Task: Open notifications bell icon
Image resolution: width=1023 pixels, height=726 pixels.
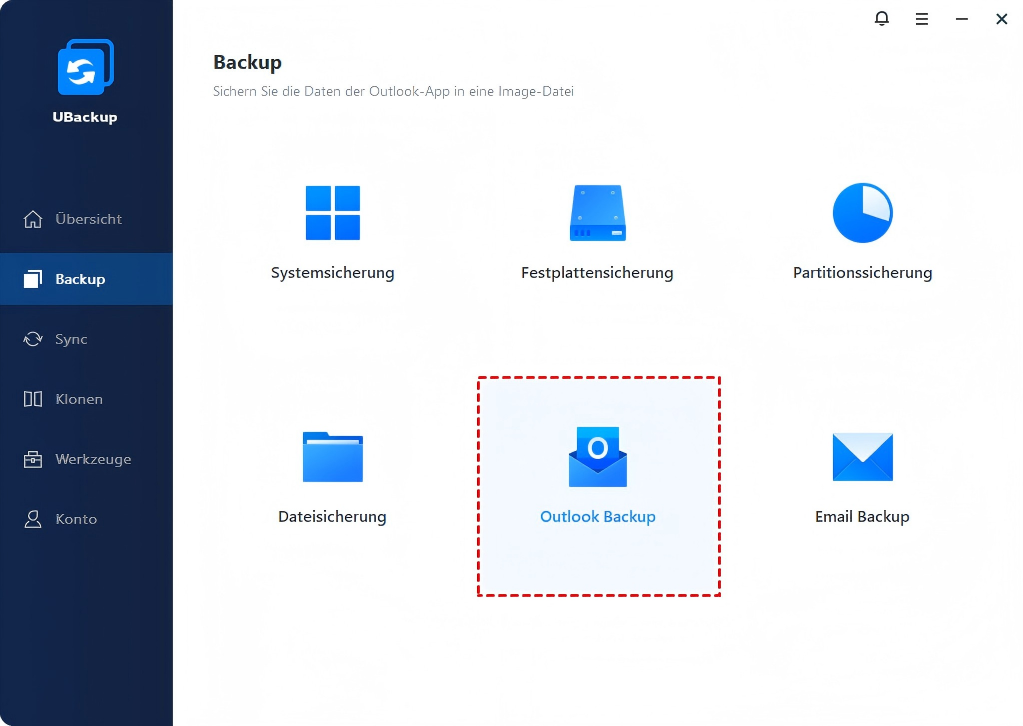Action: pos(881,18)
